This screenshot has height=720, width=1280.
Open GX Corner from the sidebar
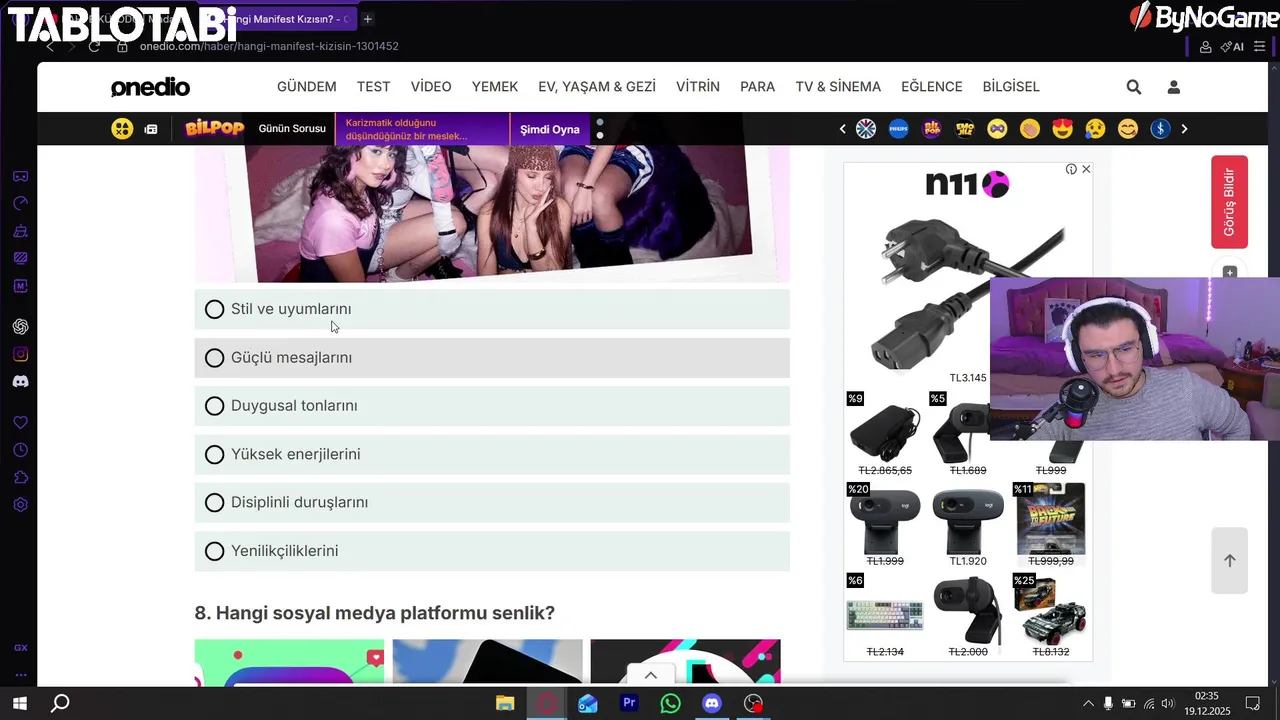click(20, 177)
